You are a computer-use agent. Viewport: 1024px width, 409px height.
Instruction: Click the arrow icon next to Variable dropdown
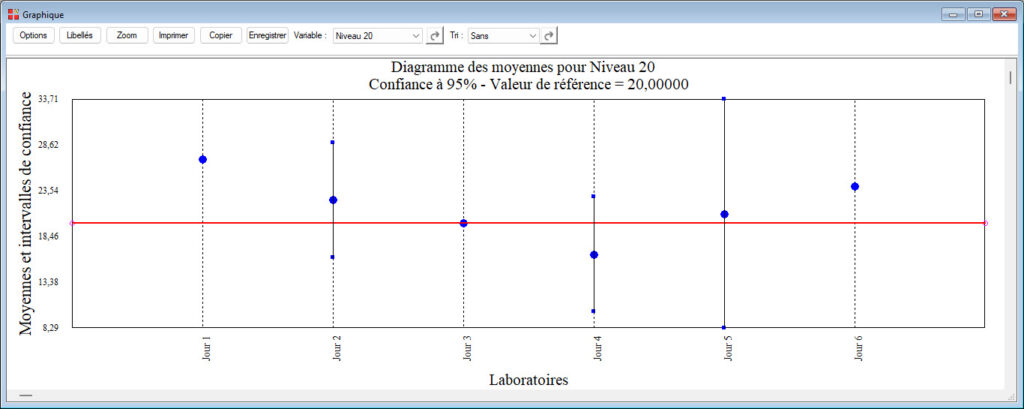coord(435,35)
